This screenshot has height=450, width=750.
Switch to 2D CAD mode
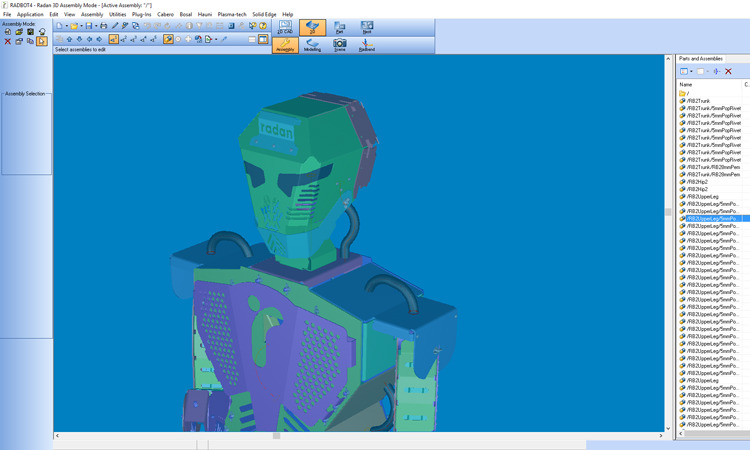click(285, 27)
